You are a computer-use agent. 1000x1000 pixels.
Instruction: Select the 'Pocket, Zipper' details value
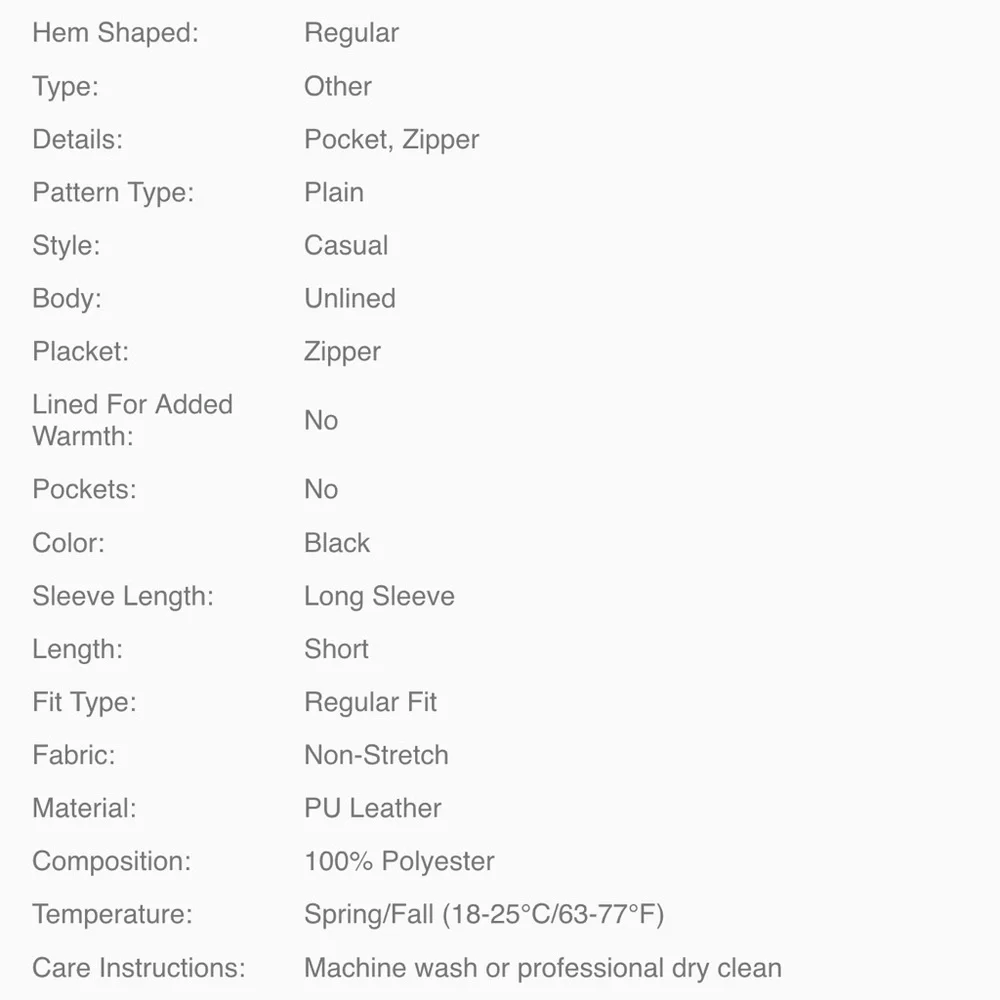coord(391,140)
